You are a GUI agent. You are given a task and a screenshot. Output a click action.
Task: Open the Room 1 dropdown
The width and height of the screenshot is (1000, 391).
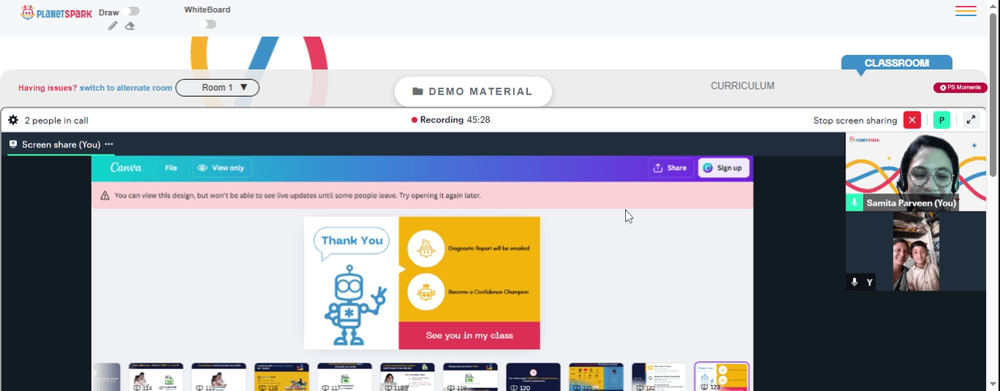217,87
